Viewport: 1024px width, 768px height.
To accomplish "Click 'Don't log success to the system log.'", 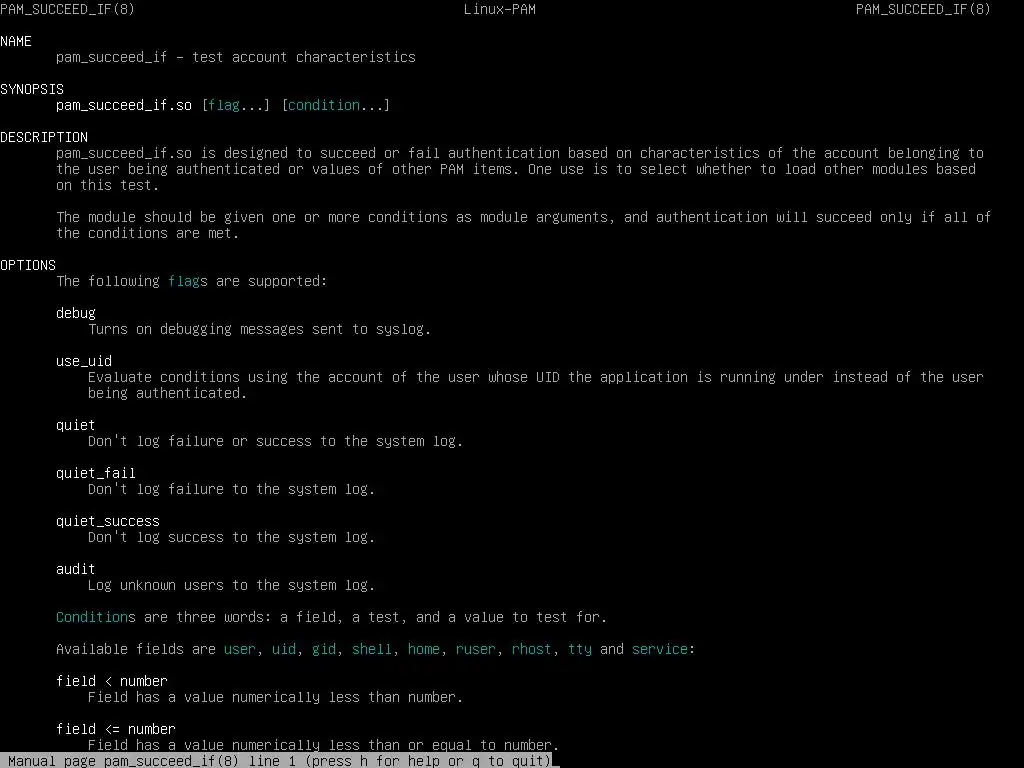I will point(232,537).
